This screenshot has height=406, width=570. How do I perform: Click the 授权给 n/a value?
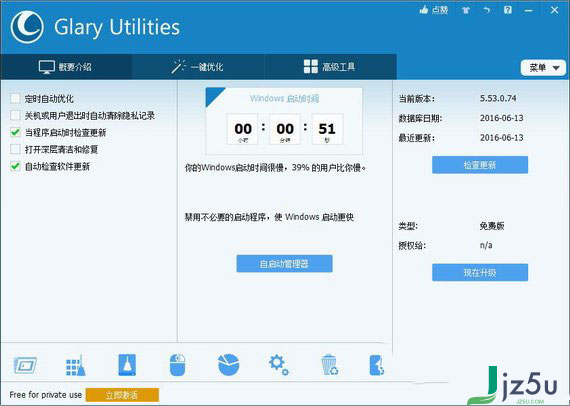pyautogui.click(x=486, y=245)
